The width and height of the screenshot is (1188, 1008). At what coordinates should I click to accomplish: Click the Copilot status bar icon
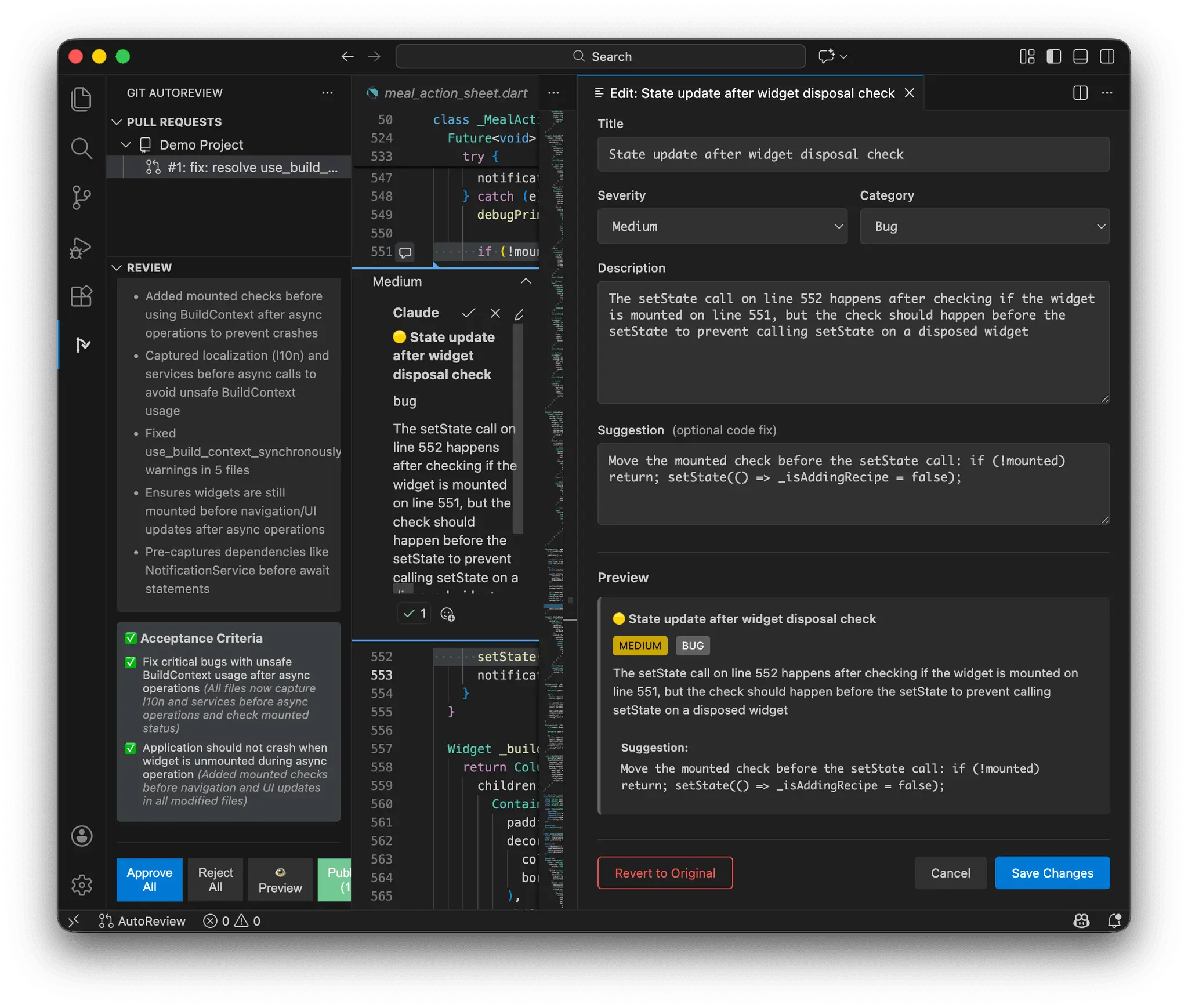1081,921
